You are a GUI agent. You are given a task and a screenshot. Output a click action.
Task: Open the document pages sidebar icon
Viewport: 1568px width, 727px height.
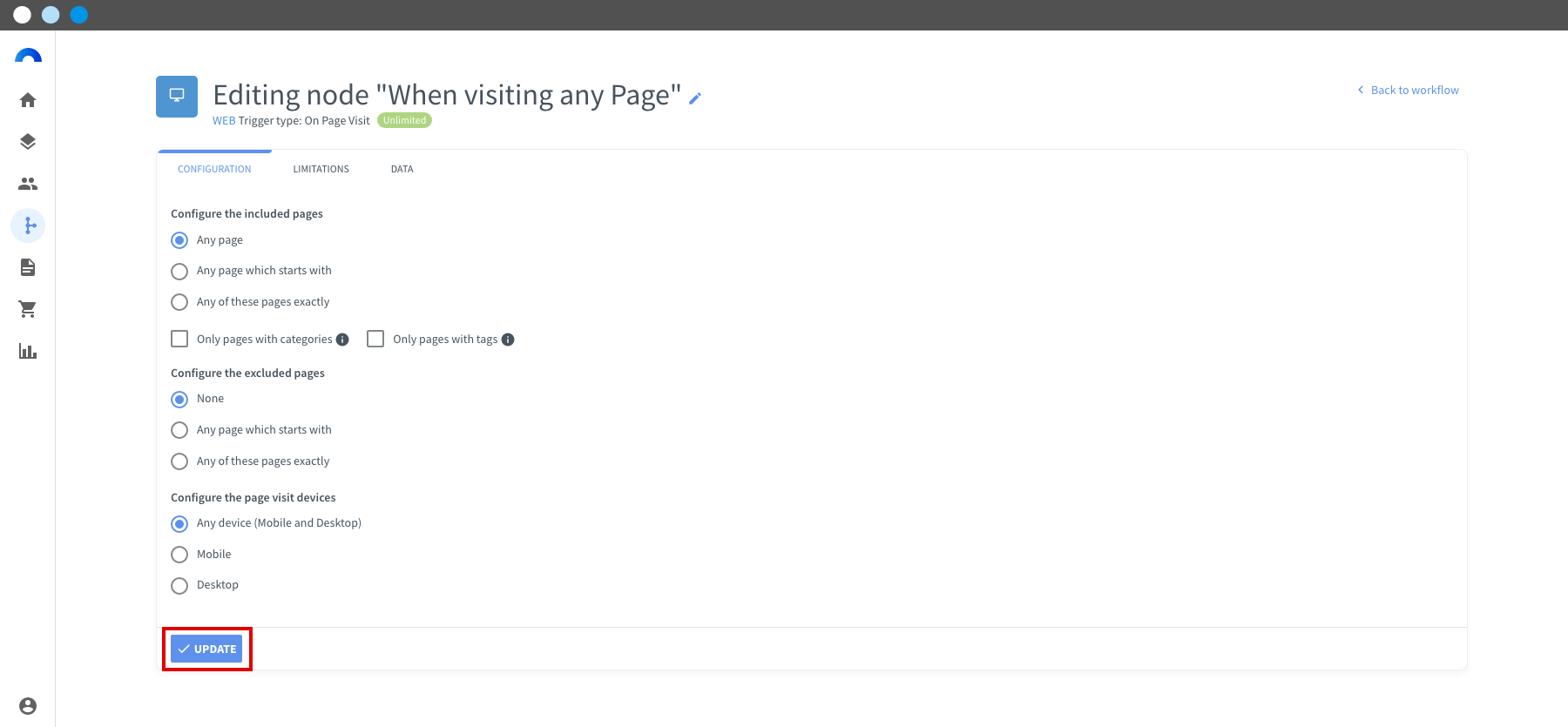(28, 267)
